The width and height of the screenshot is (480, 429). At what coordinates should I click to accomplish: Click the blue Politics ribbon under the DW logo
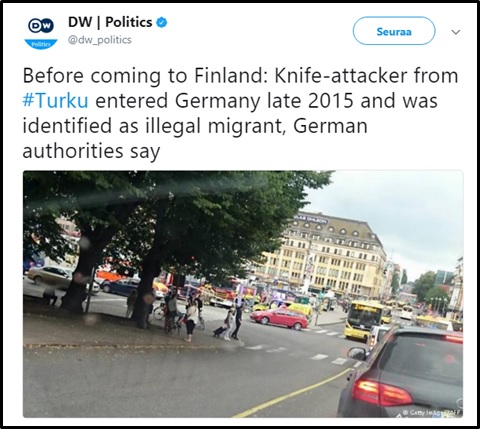coord(41,44)
